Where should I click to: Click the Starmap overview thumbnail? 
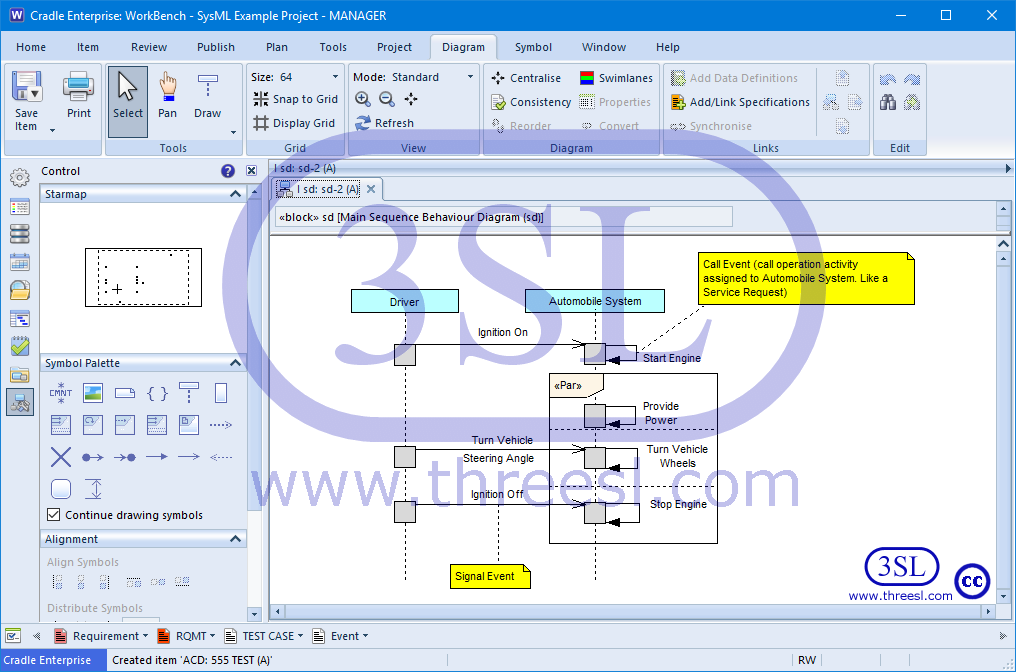click(x=143, y=277)
